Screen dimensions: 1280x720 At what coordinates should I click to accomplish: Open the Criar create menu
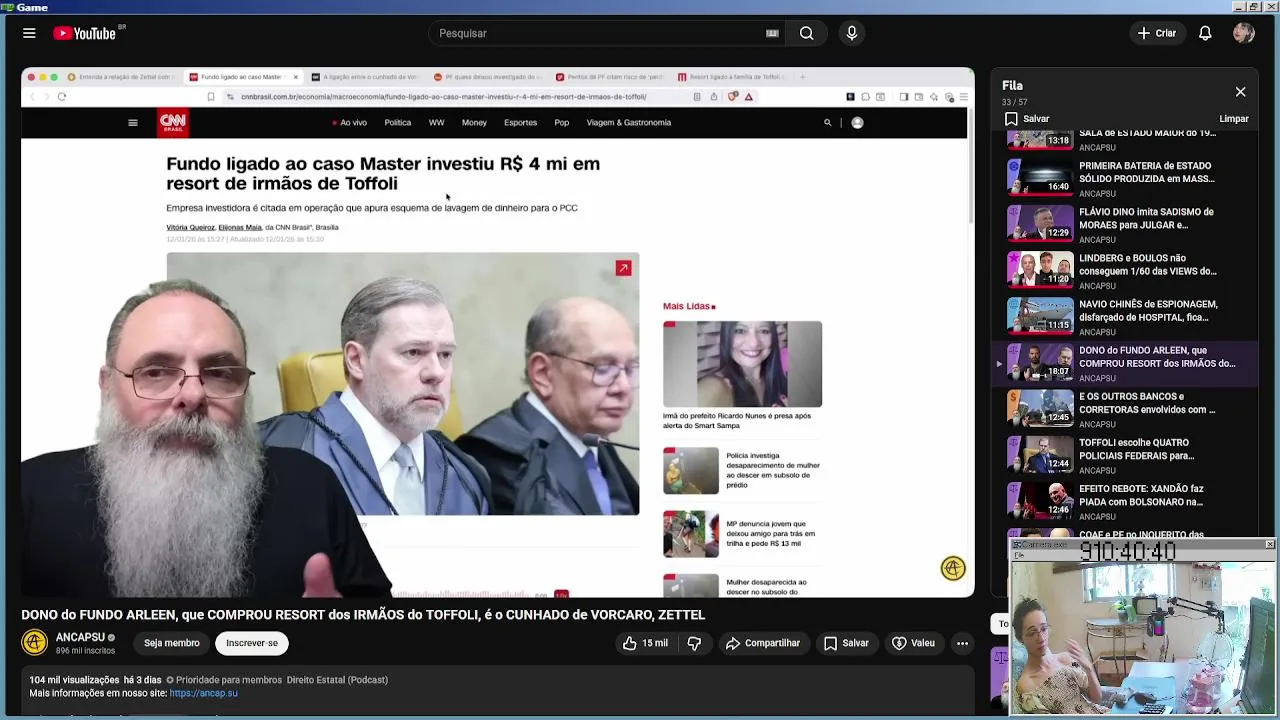(x=1157, y=33)
